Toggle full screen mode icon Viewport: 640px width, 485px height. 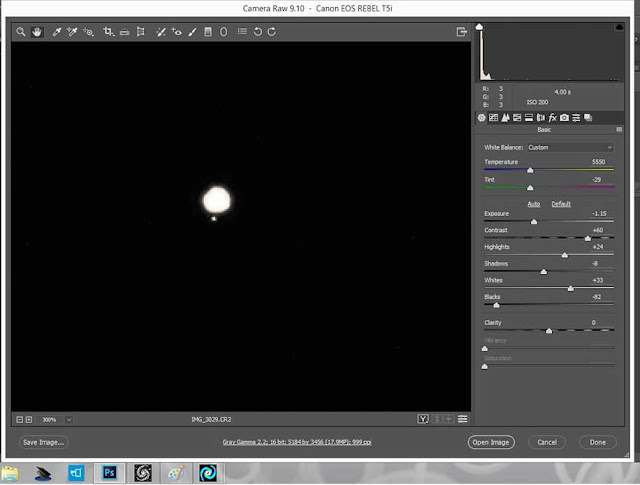pos(461,31)
